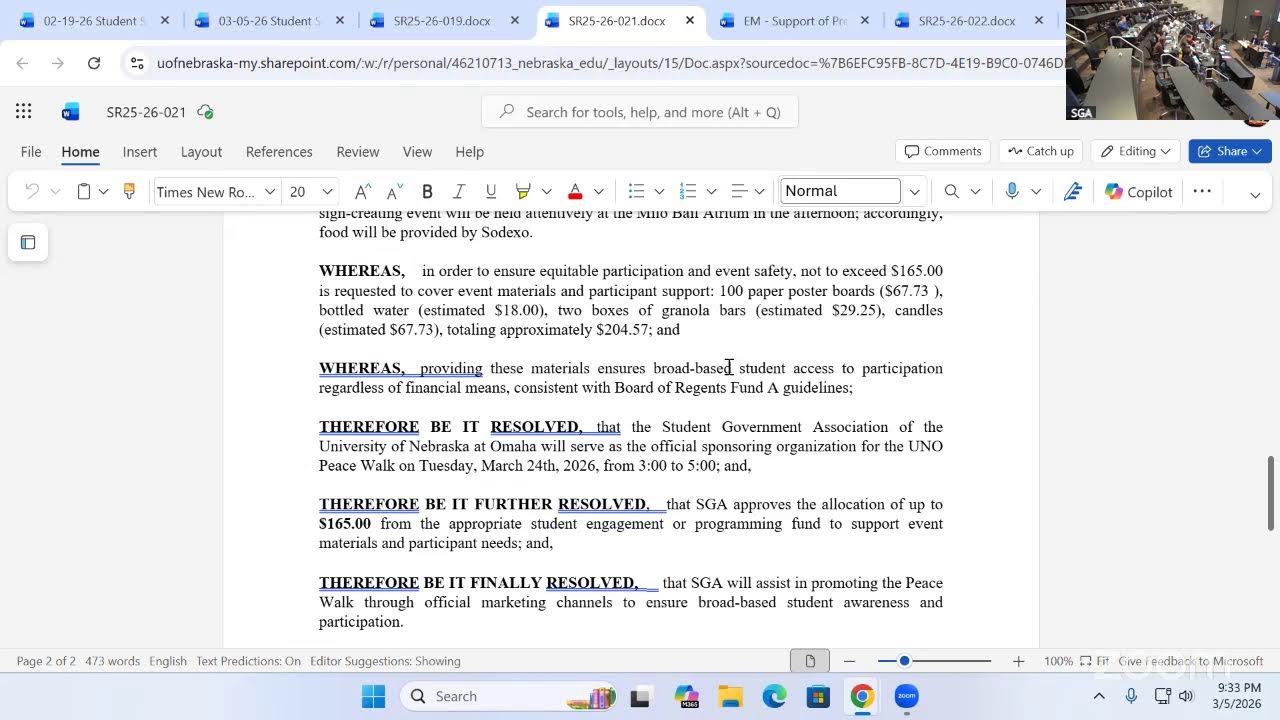Expand the highlight color options
This screenshot has width=1280, height=720.
(x=546, y=192)
